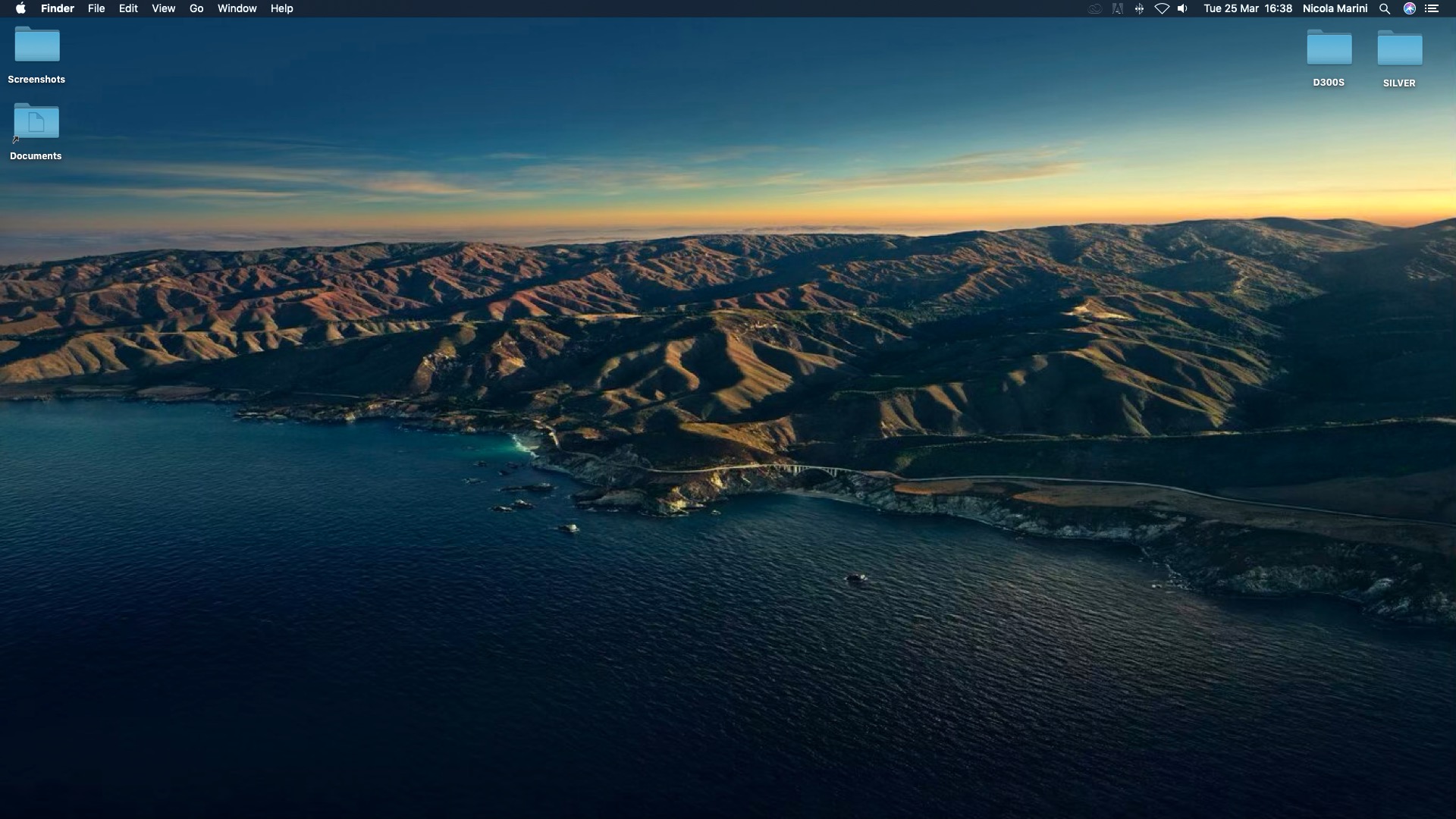The image size is (1456, 819).
Task: Open the Apple menu
Action: coord(20,8)
